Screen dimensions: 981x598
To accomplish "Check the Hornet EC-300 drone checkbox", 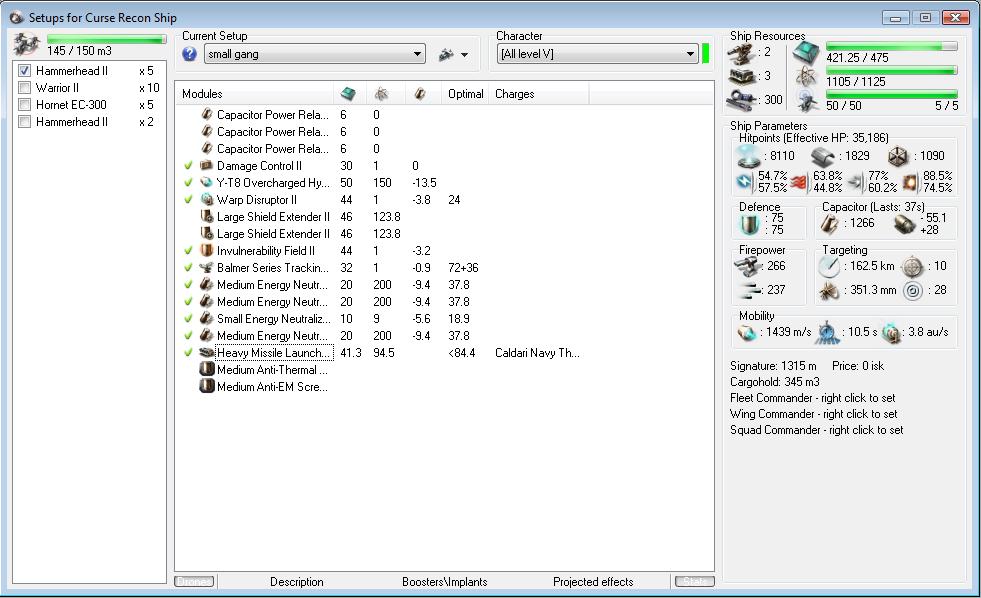I will coord(24,104).
